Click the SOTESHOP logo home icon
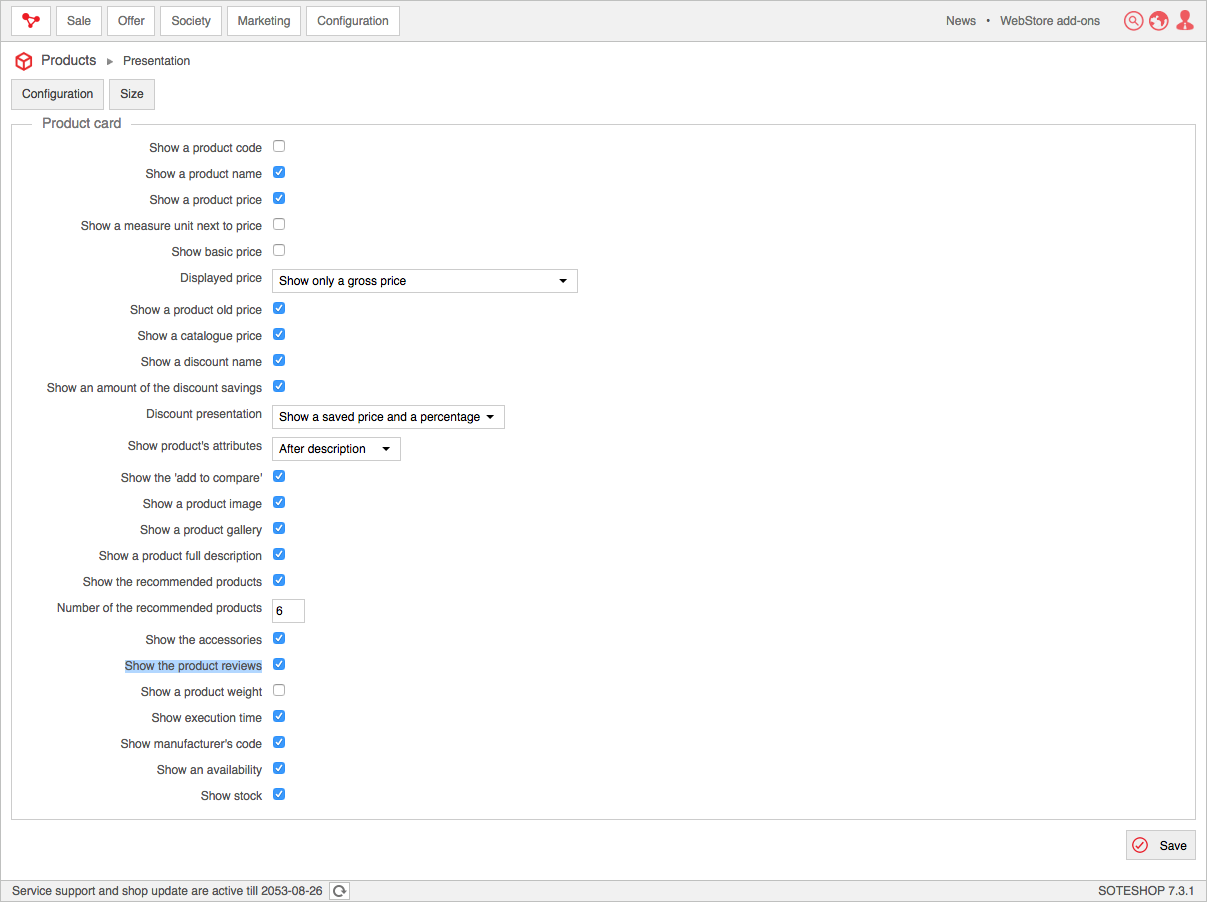Viewport: 1207px width, 902px height. click(31, 21)
